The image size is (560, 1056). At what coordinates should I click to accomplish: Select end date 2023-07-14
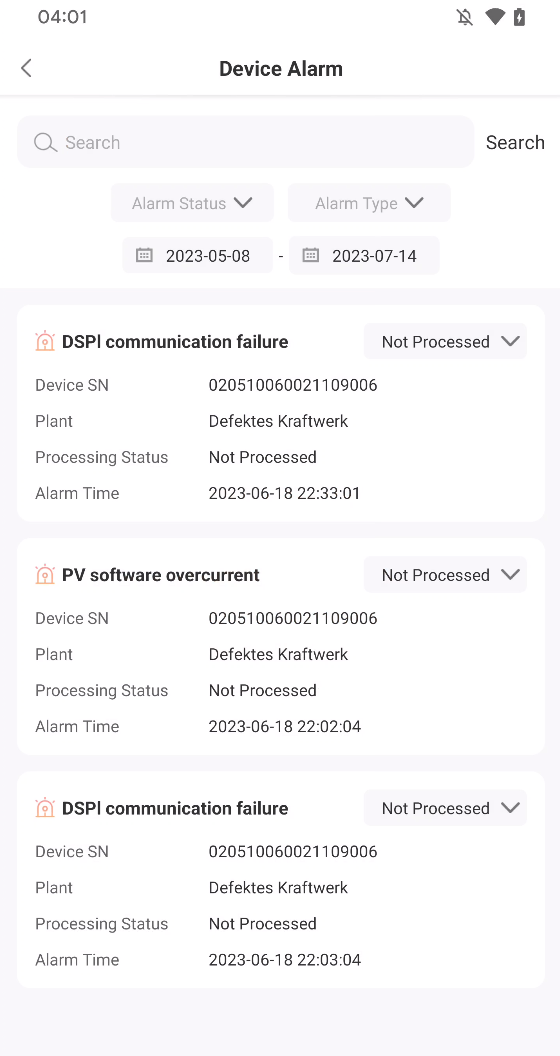[x=363, y=255]
